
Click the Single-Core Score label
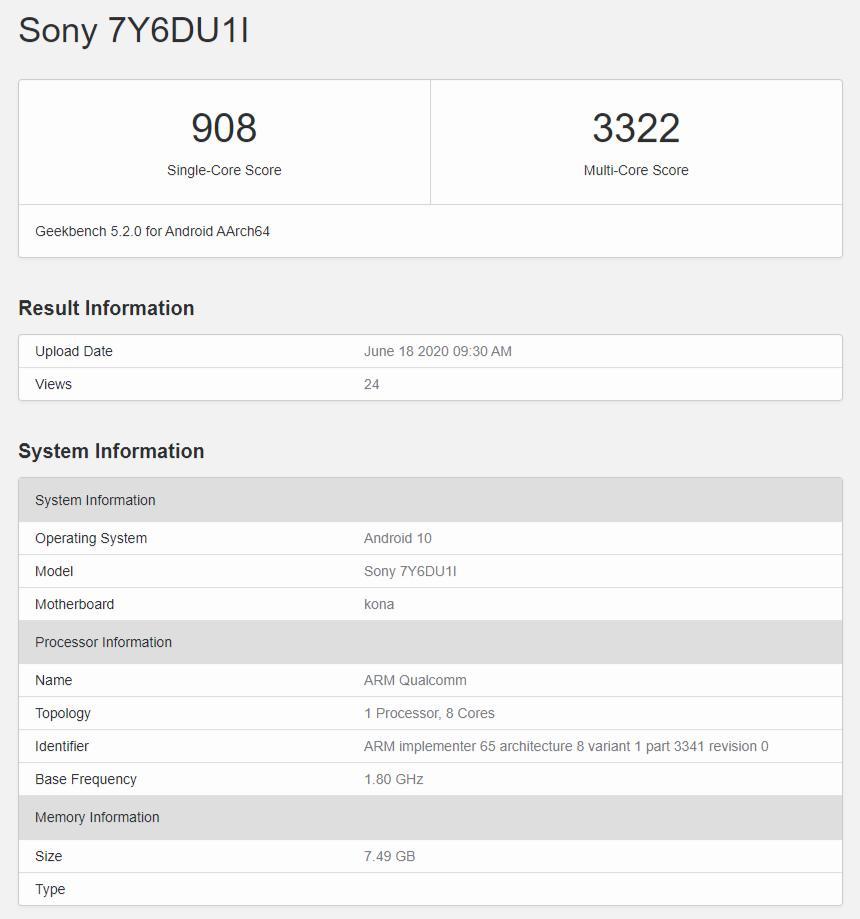(x=224, y=170)
